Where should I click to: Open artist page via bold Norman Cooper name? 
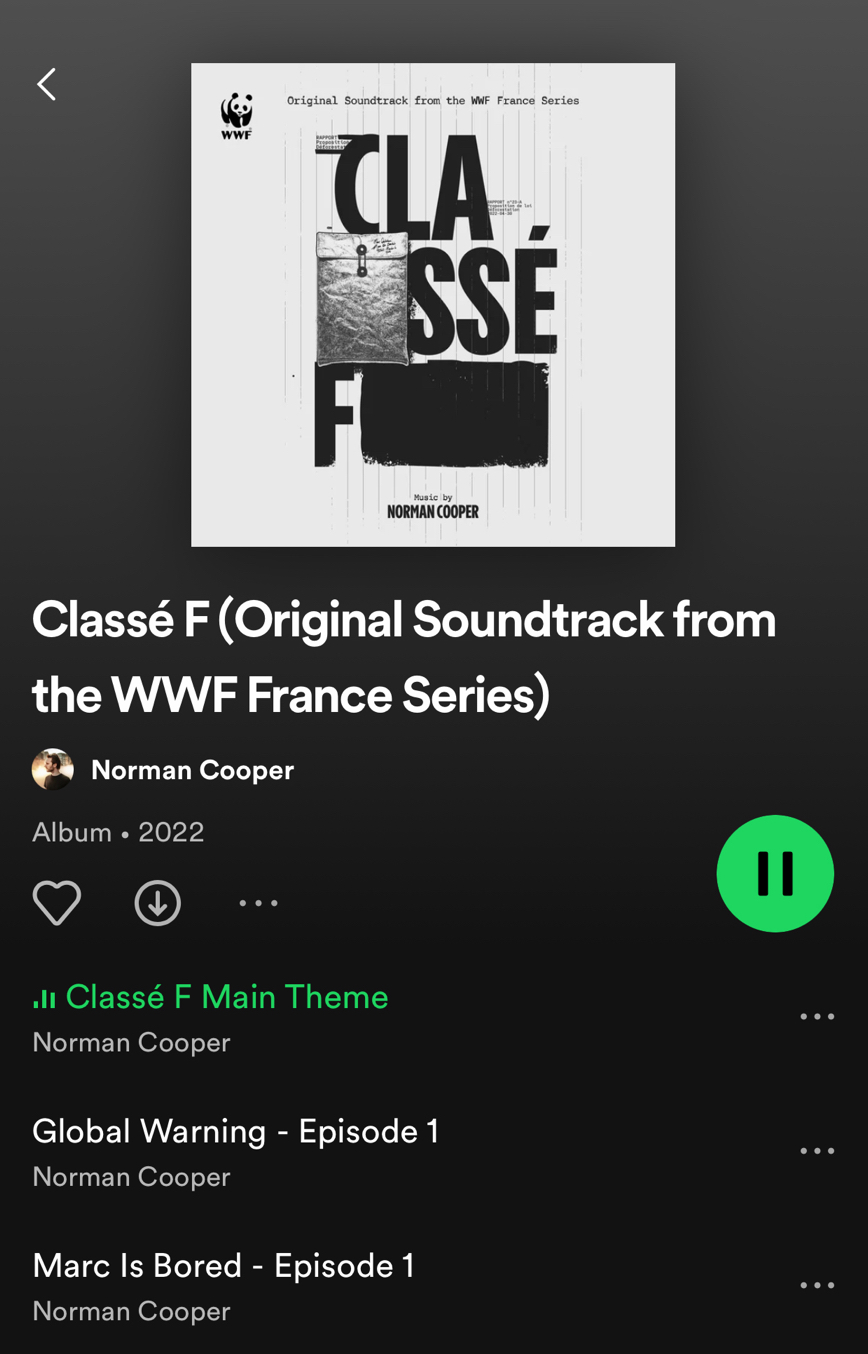tap(192, 770)
